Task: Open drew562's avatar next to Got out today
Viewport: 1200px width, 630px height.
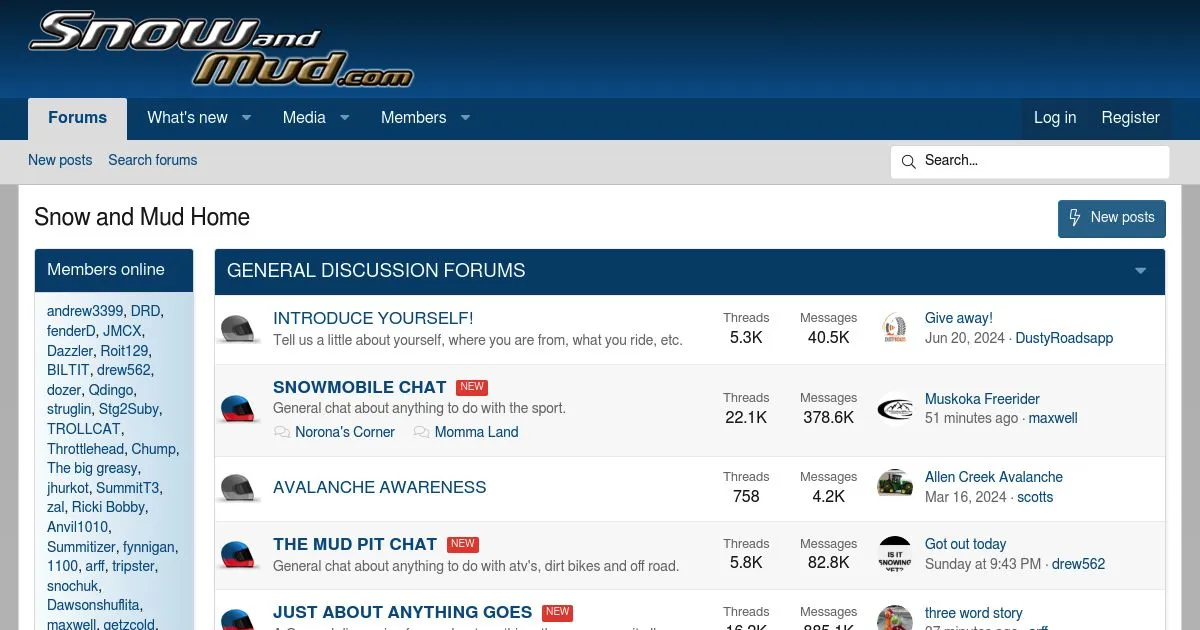Action: click(x=895, y=554)
